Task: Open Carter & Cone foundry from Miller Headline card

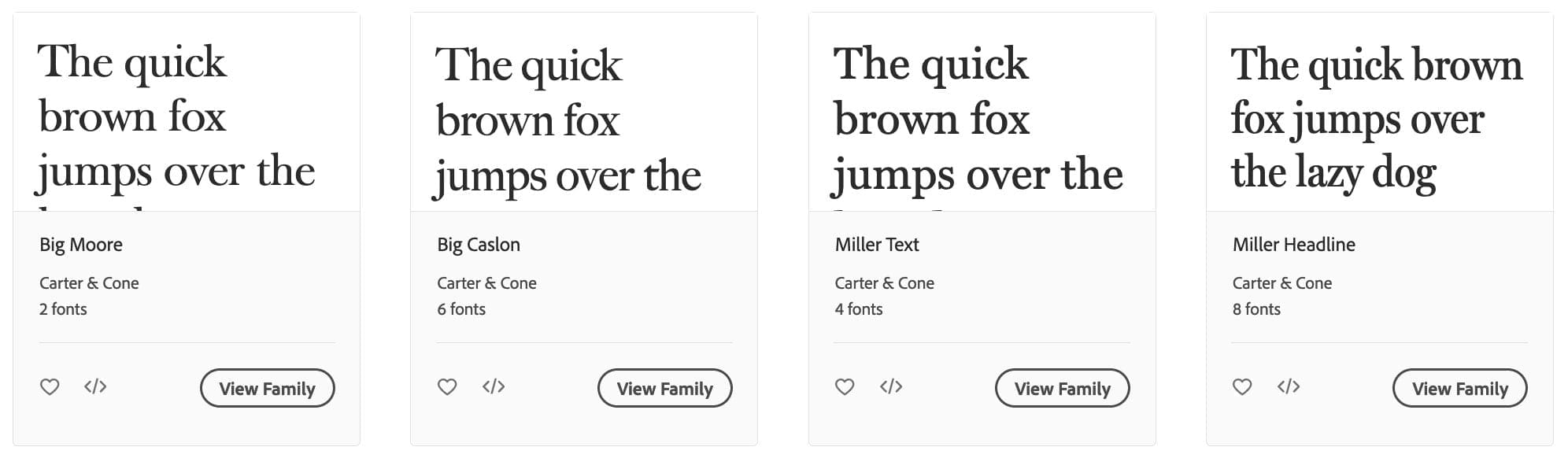Action: [1283, 283]
